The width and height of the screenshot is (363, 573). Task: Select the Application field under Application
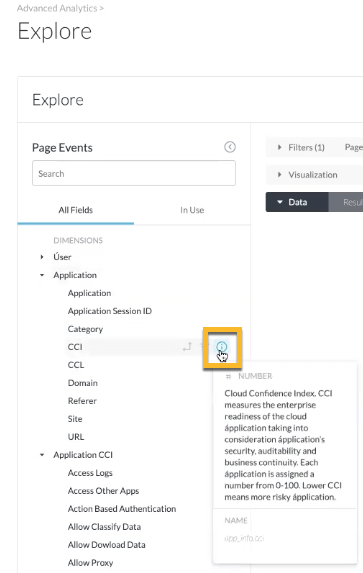(x=89, y=293)
